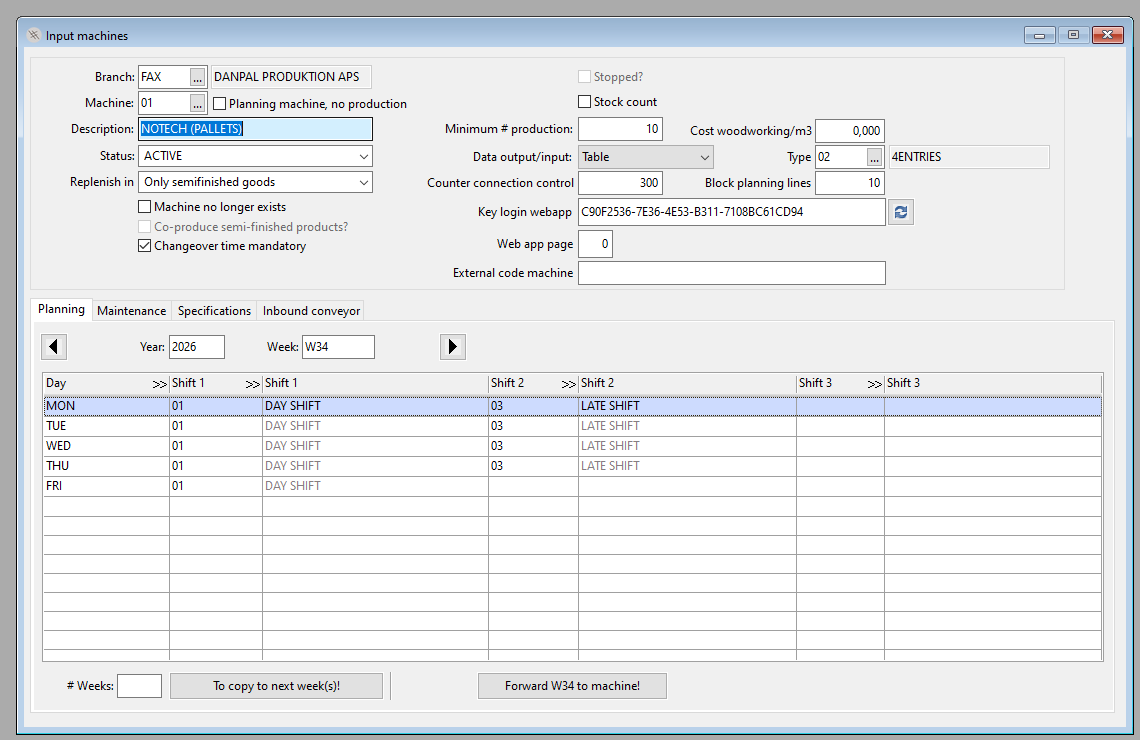Click the Minimum # production field

pos(620,129)
